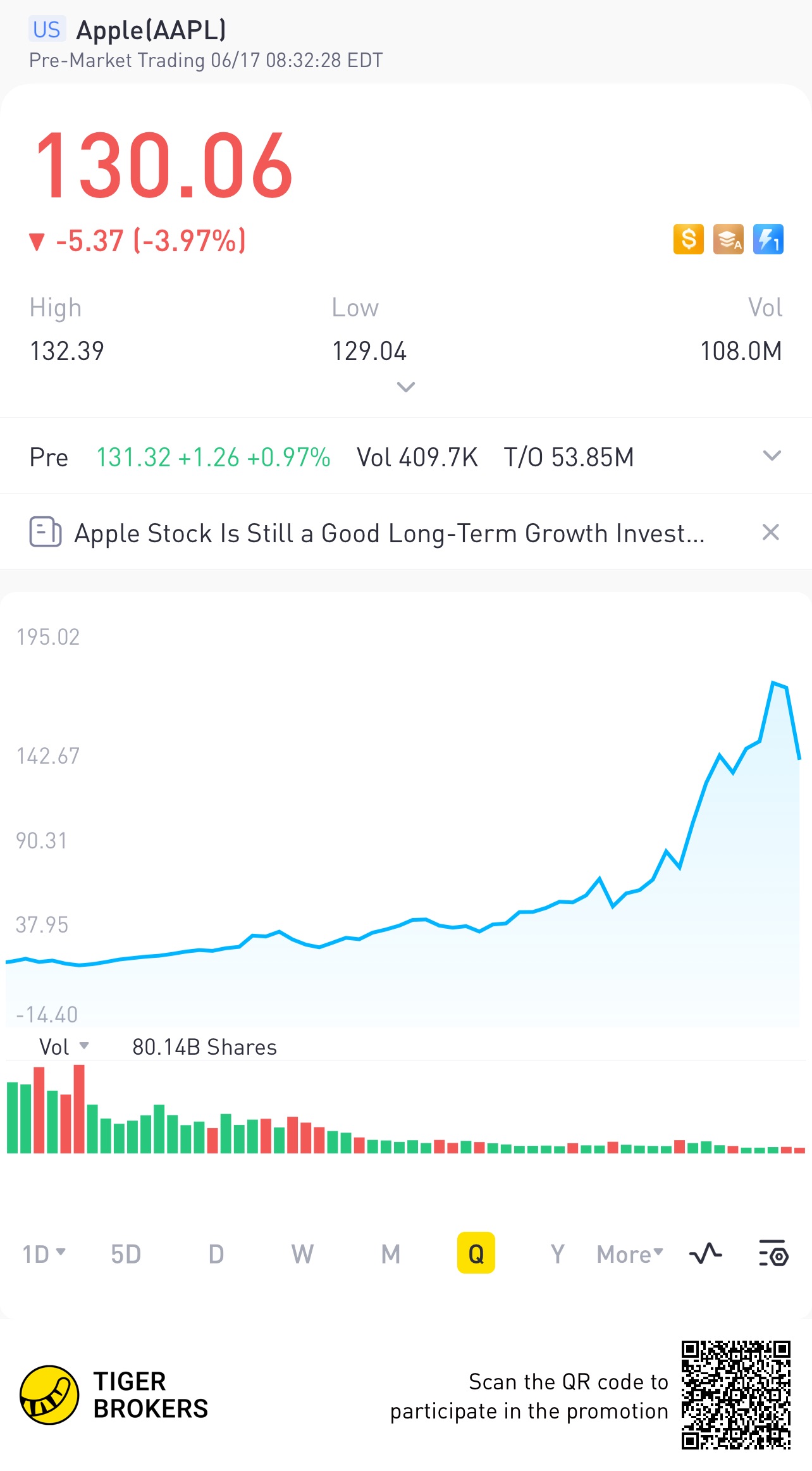Open the chart indicator waveform icon
This screenshot has height=1471, width=812.
pos(705,1253)
